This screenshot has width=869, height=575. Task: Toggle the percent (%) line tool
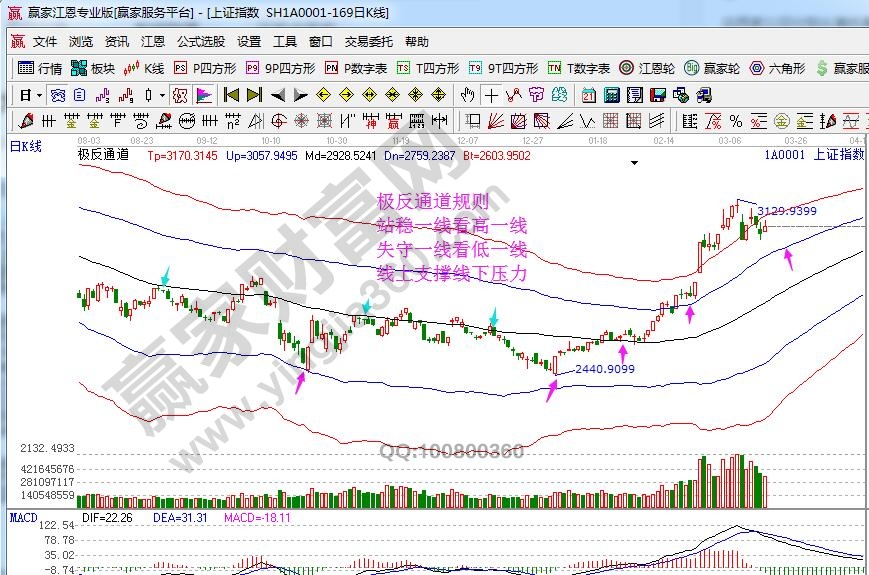[735, 121]
